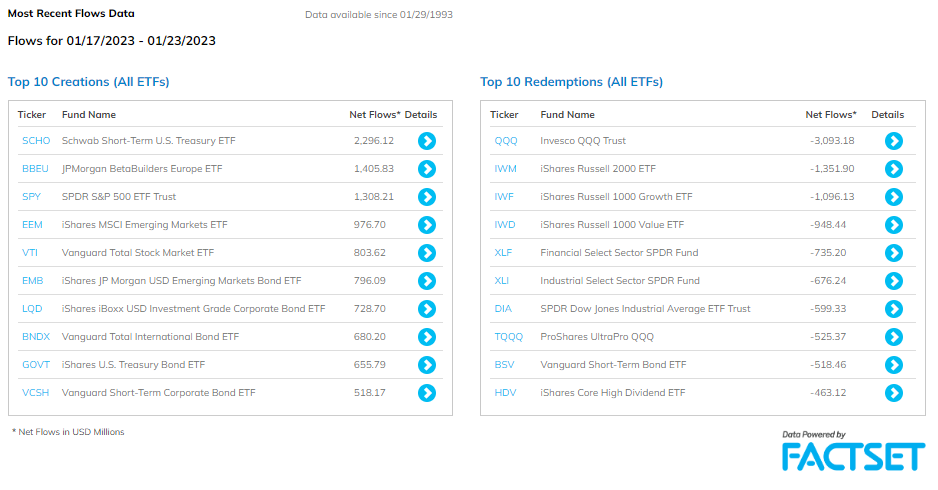The width and height of the screenshot is (938, 490).
Task: Select JPMorgan BetaBuilders Europe ETF name
Action: (142, 169)
